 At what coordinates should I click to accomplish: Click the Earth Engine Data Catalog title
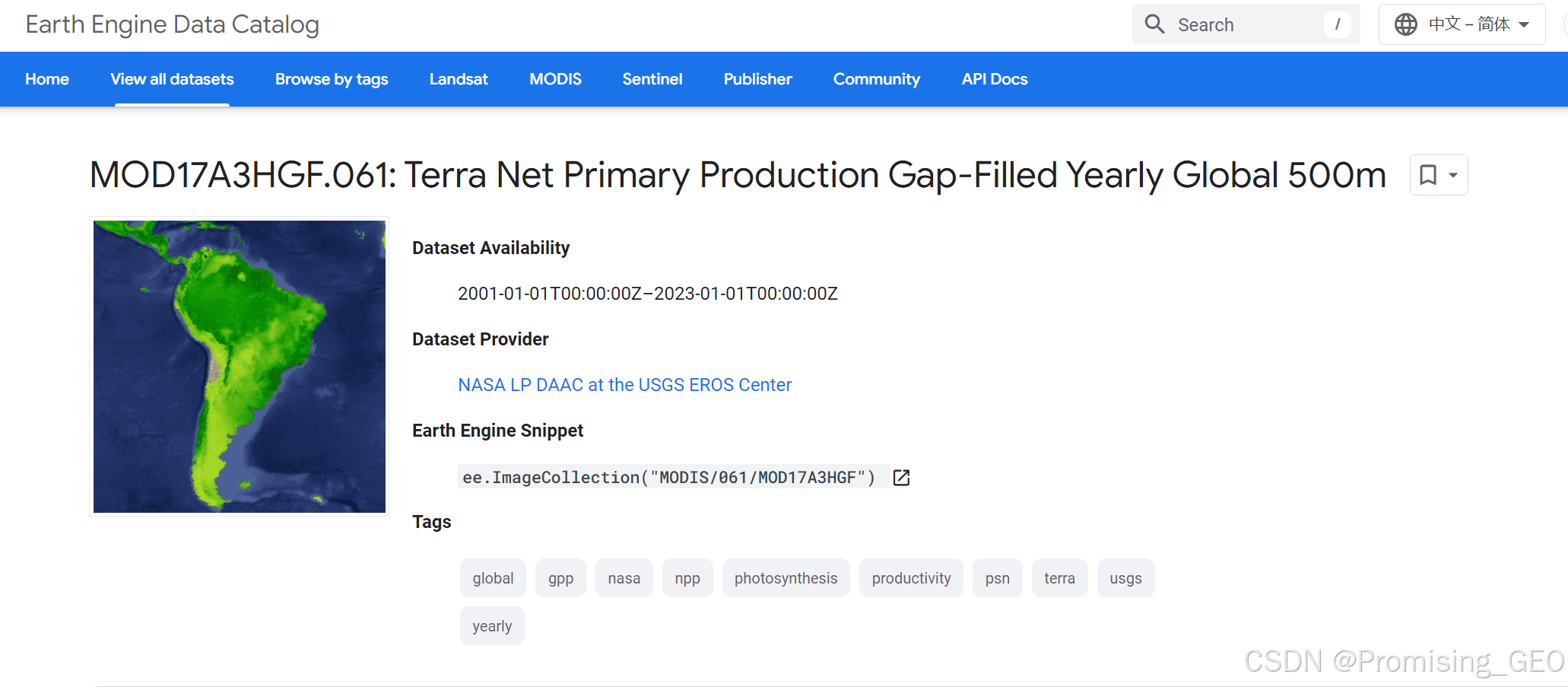[172, 24]
